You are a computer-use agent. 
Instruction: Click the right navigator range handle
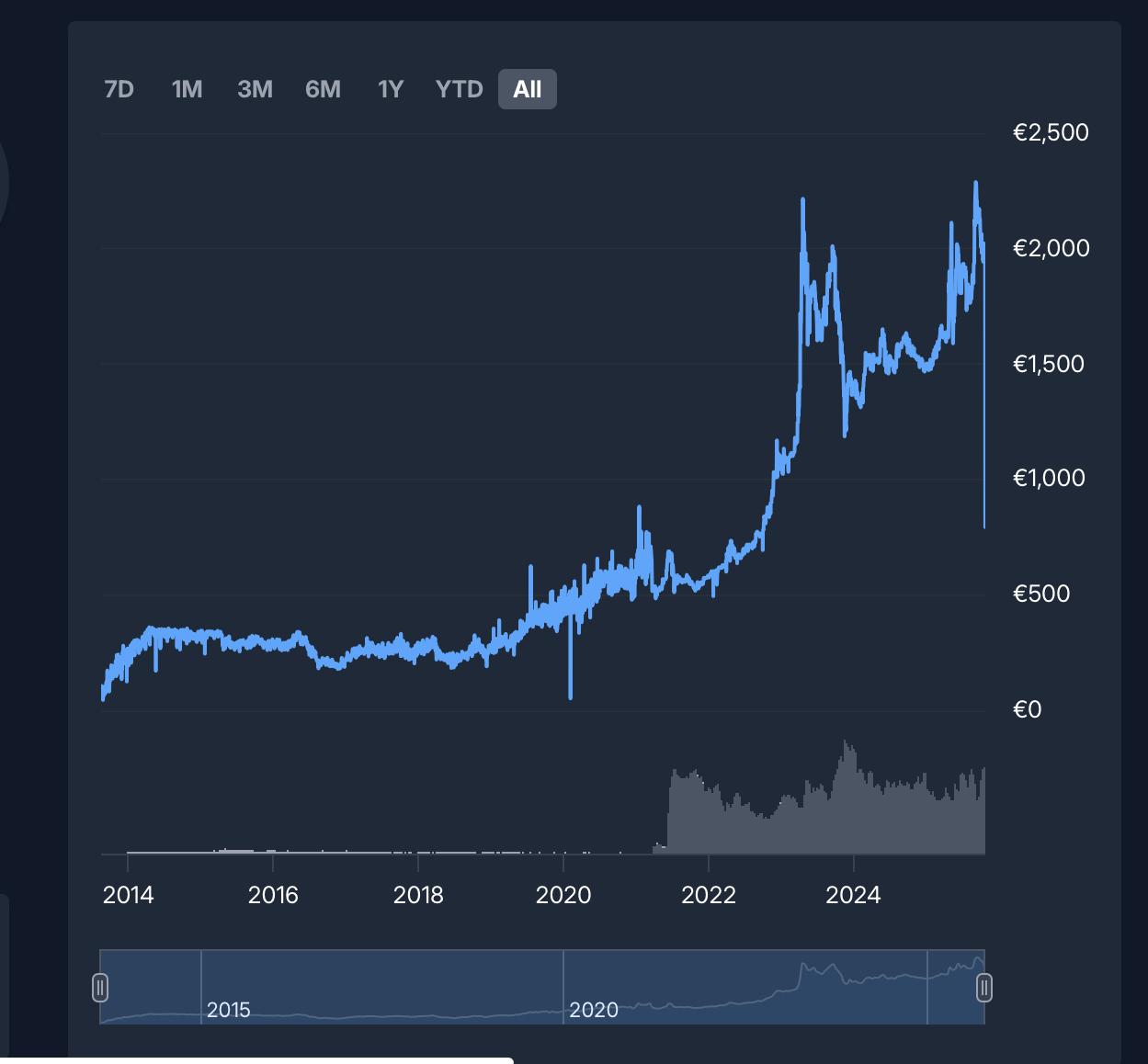984,988
